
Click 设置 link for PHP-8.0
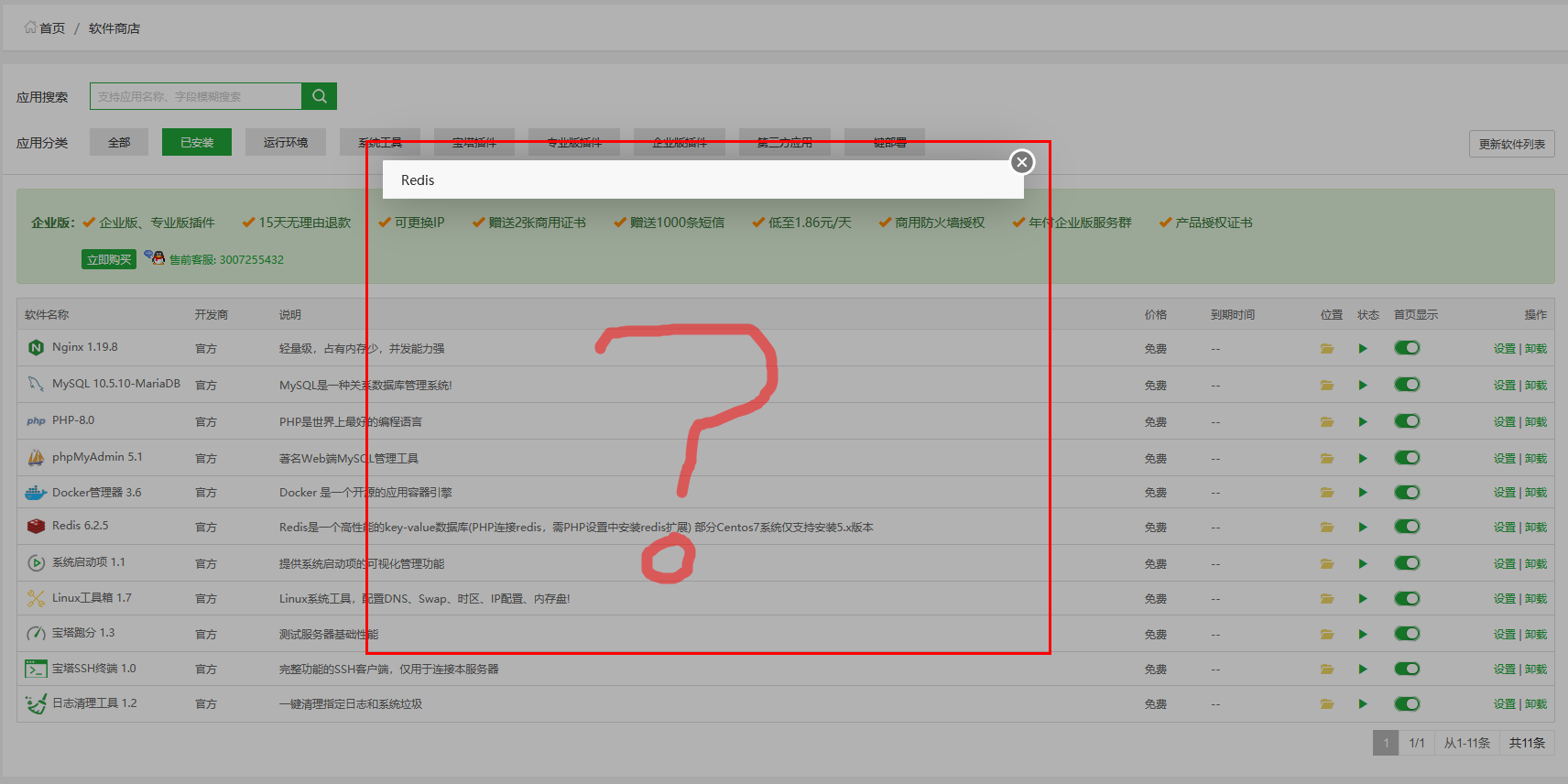pos(1505,422)
